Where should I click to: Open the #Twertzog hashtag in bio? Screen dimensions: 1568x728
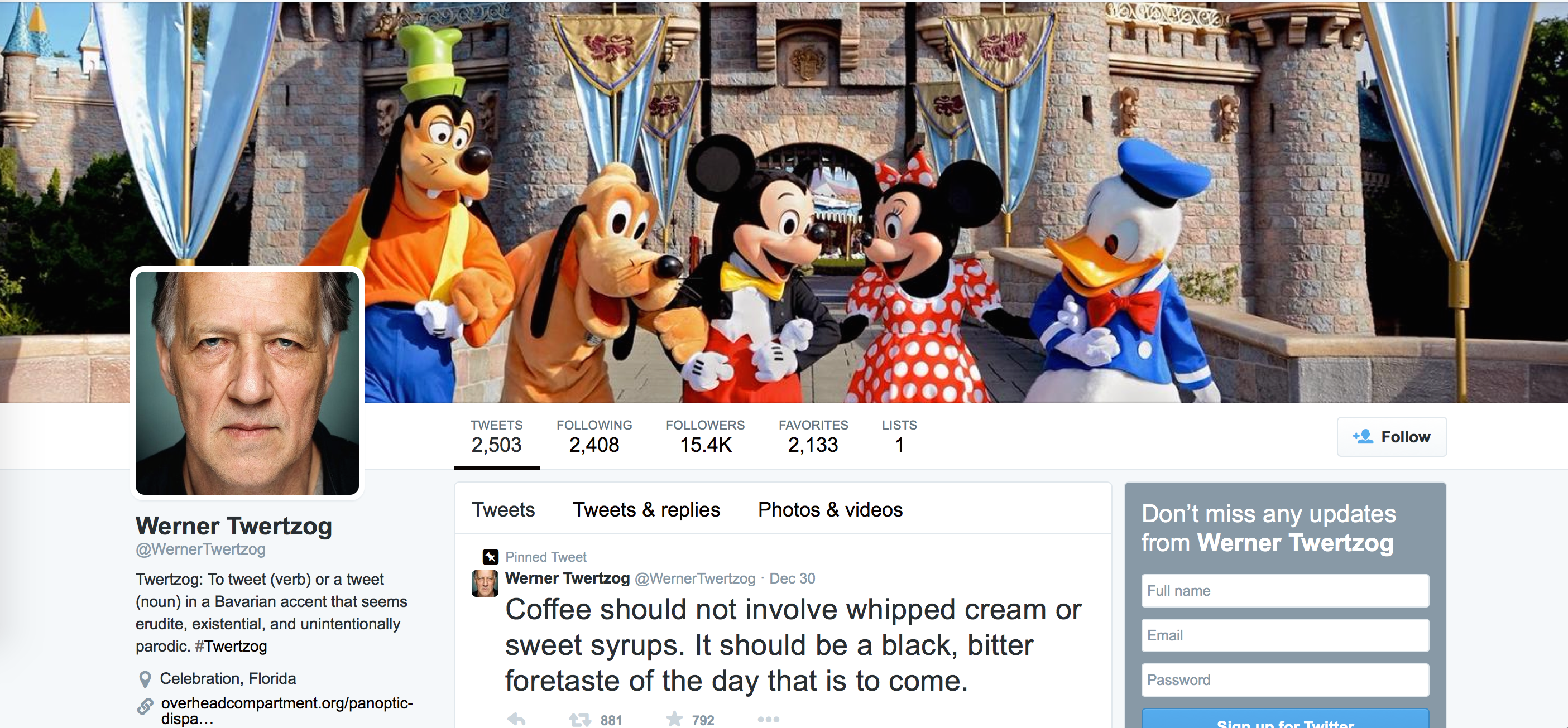coord(231,646)
